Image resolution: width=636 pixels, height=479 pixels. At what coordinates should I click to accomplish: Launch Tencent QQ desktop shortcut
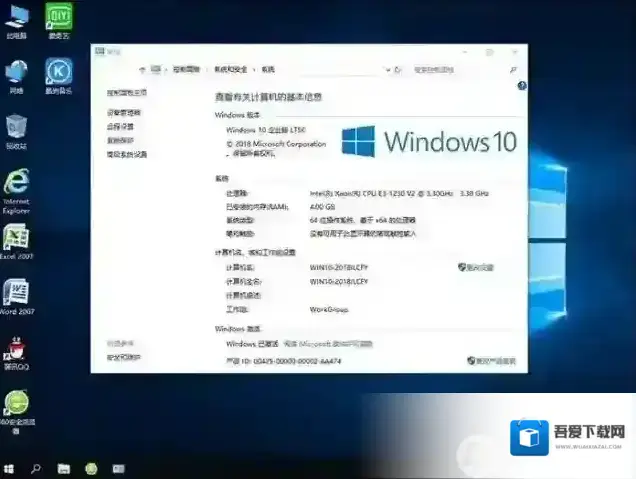[16, 350]
